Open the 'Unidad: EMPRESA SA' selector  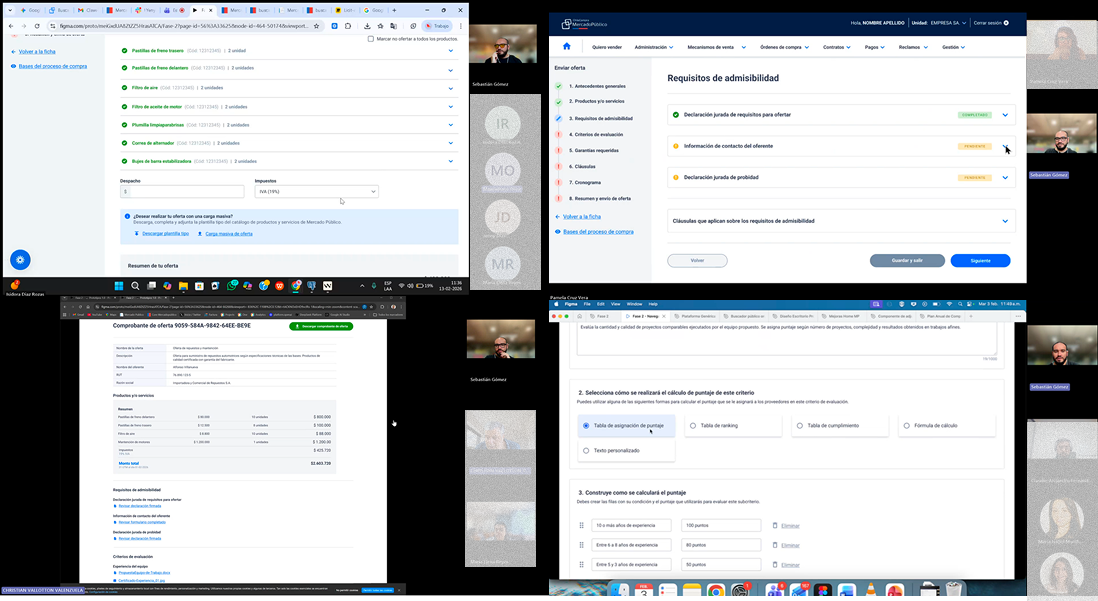(x=939, y=23)
